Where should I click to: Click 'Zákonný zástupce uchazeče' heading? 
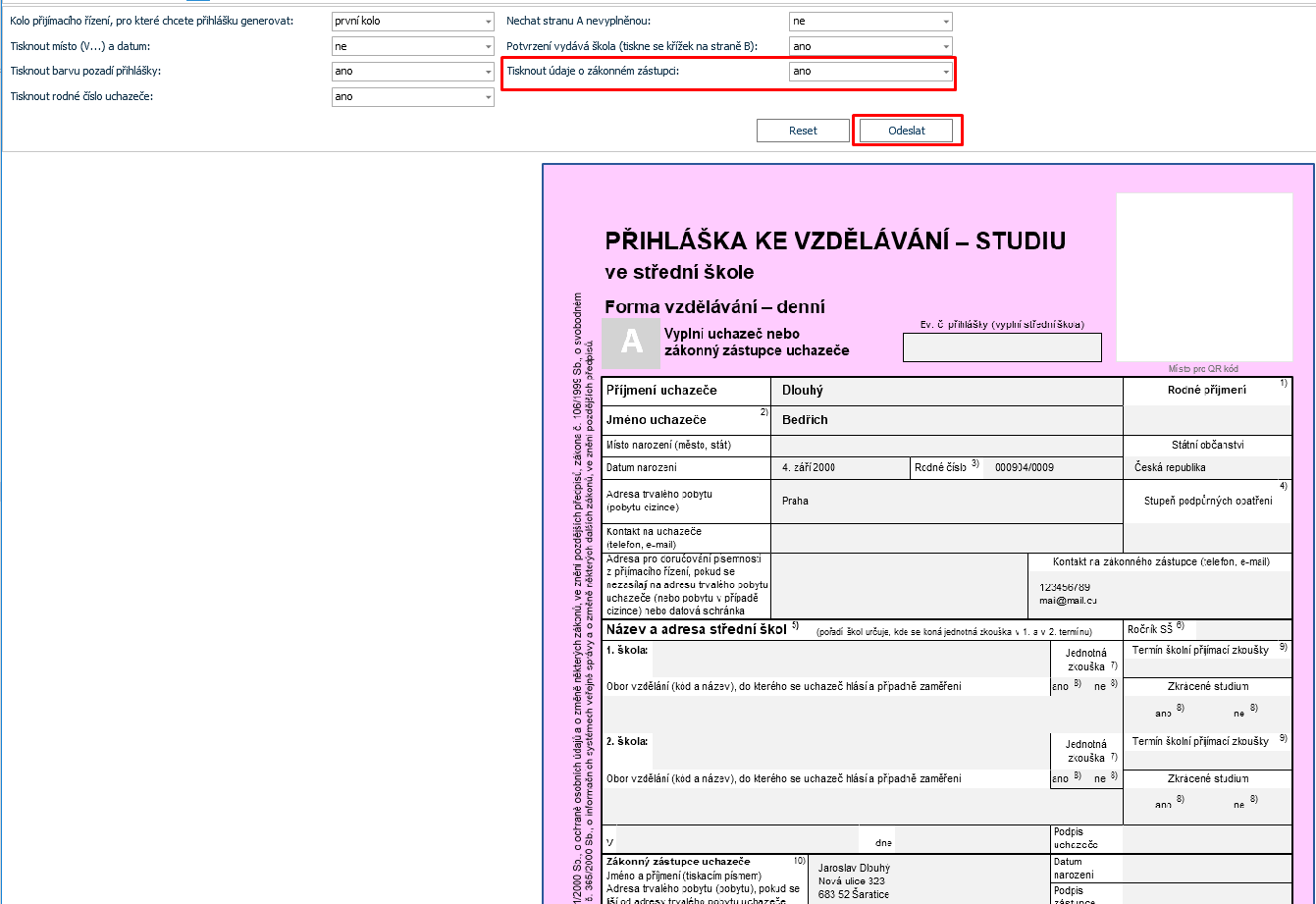pyautogui.click(x=678, y=861)
